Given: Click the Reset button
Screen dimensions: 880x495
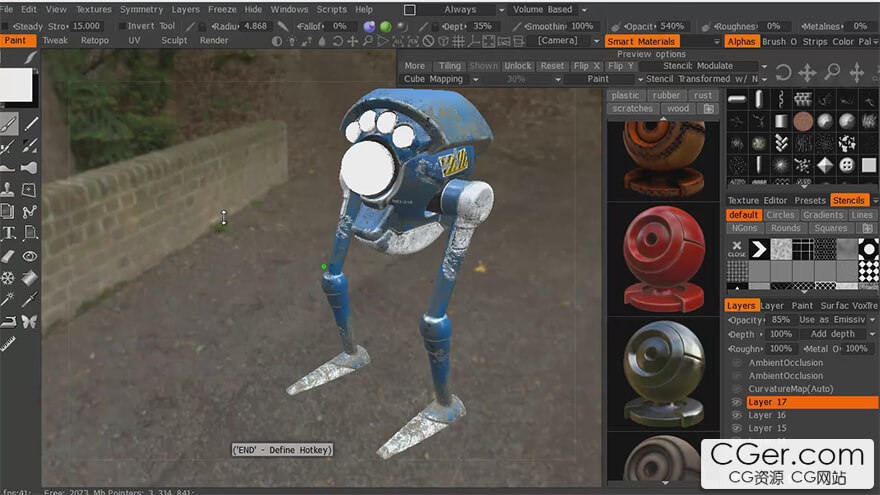Looking at the screenshot, I should click(x=552, y=66).
